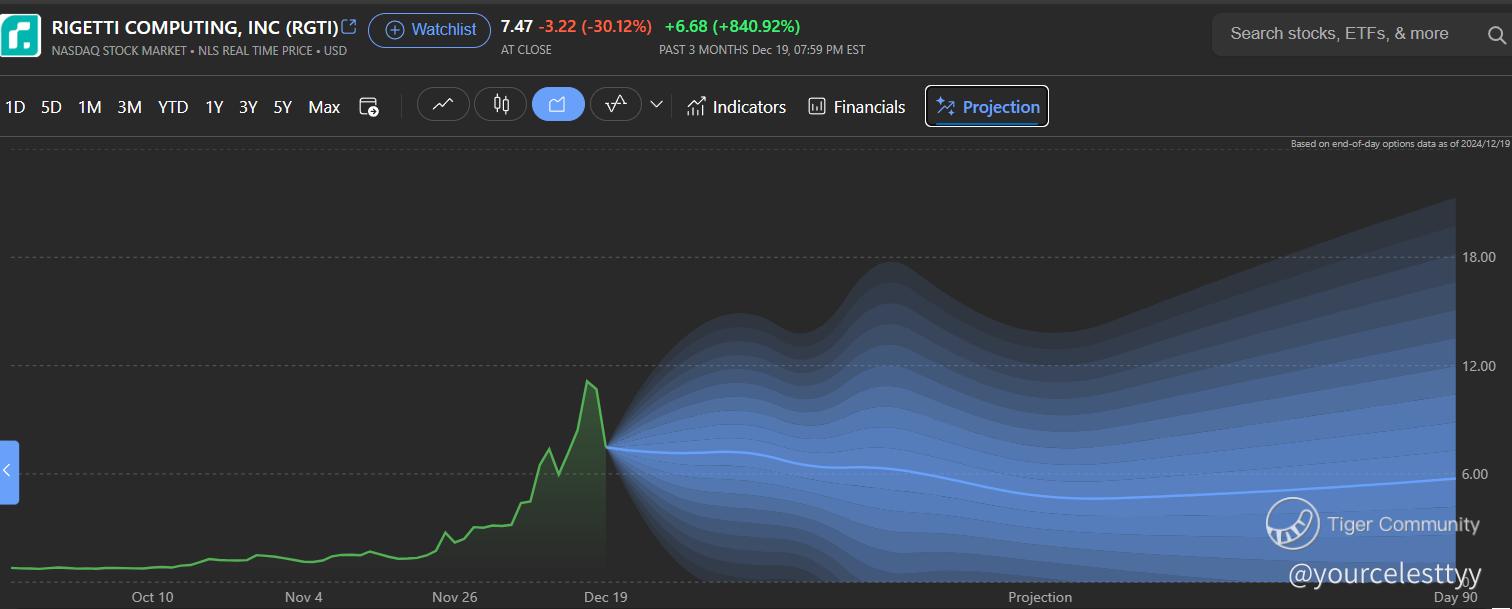This screenshot has height=609, width=1512.
Task: Select the 1D time range
Action: (15, 107)
